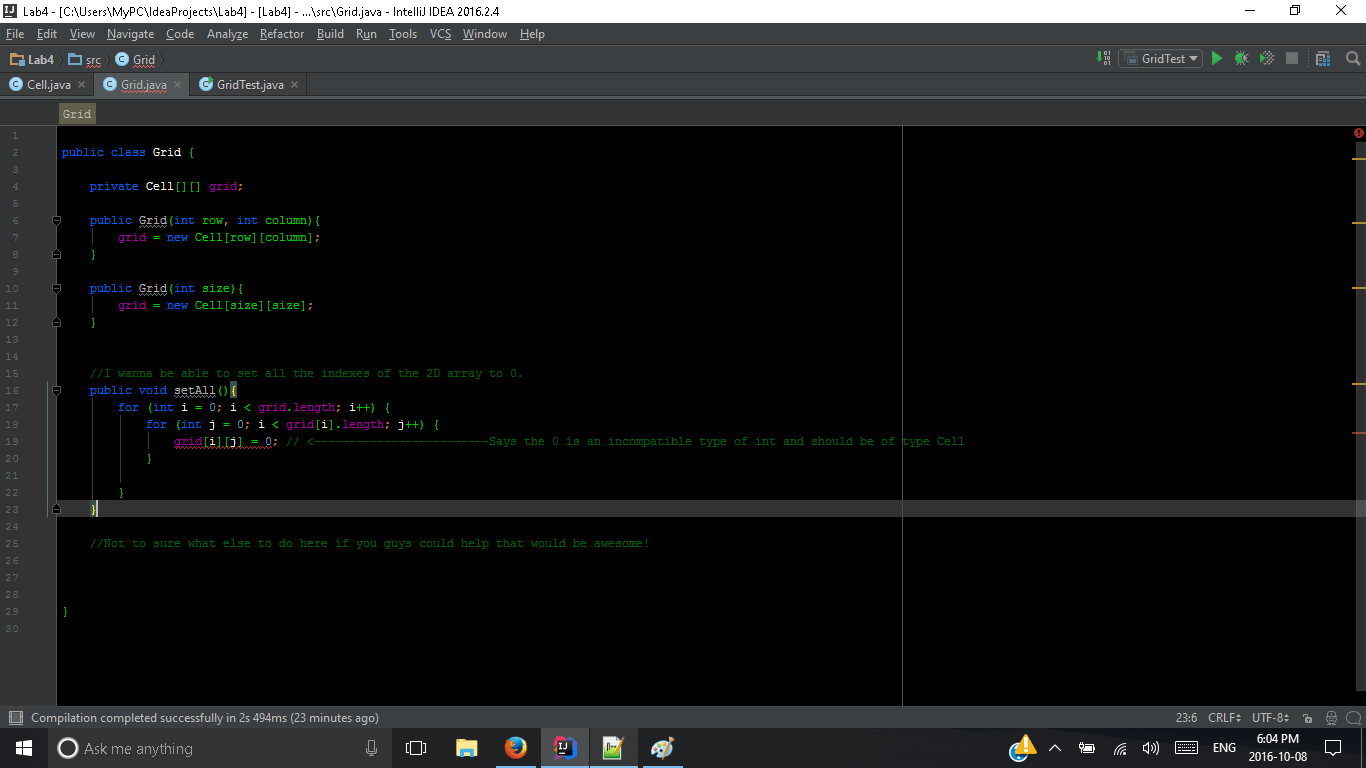Open the Hector inspection profile icon

(x=1331, y=718)
